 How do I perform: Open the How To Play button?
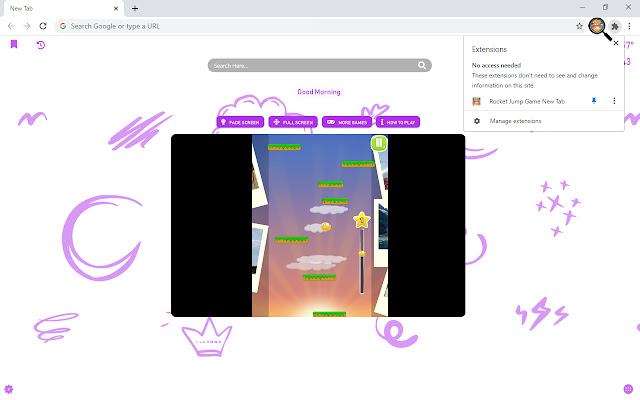398,122
